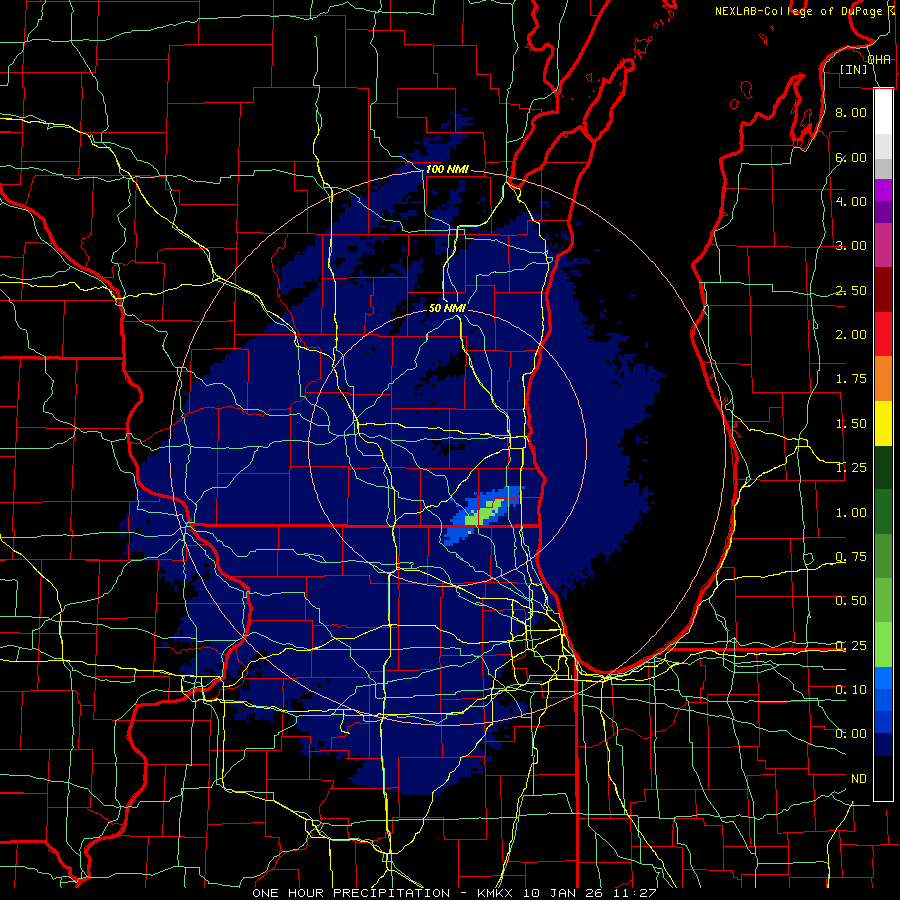Pick the lime green swatch above 0.25
This screenshot has width=900, height=900.
(x=883, y=645)
